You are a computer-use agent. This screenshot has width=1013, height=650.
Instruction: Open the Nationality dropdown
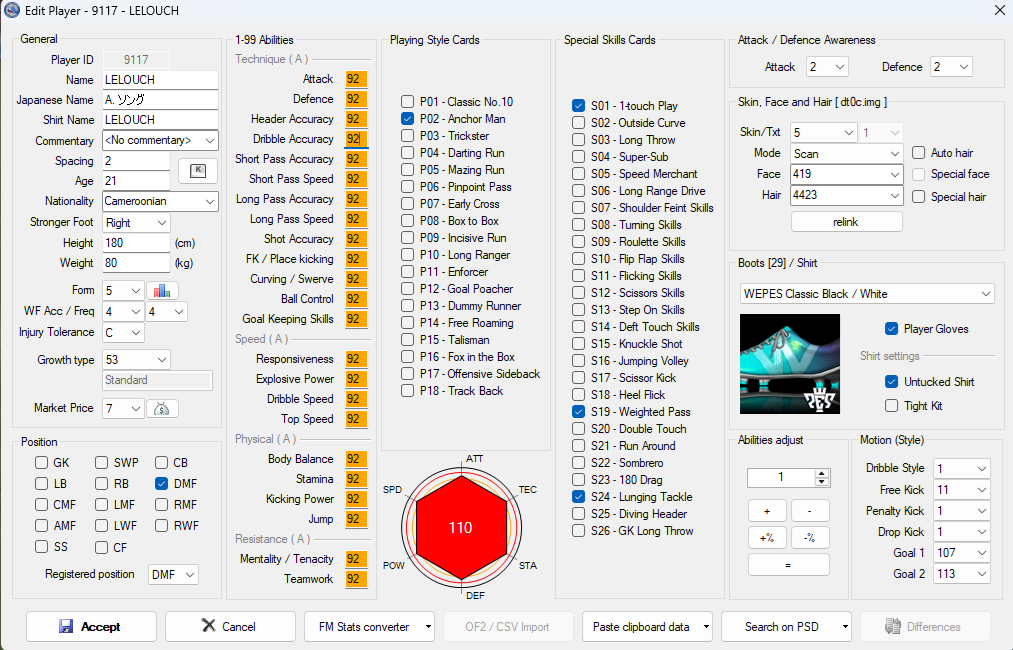[x=209, y=202]
